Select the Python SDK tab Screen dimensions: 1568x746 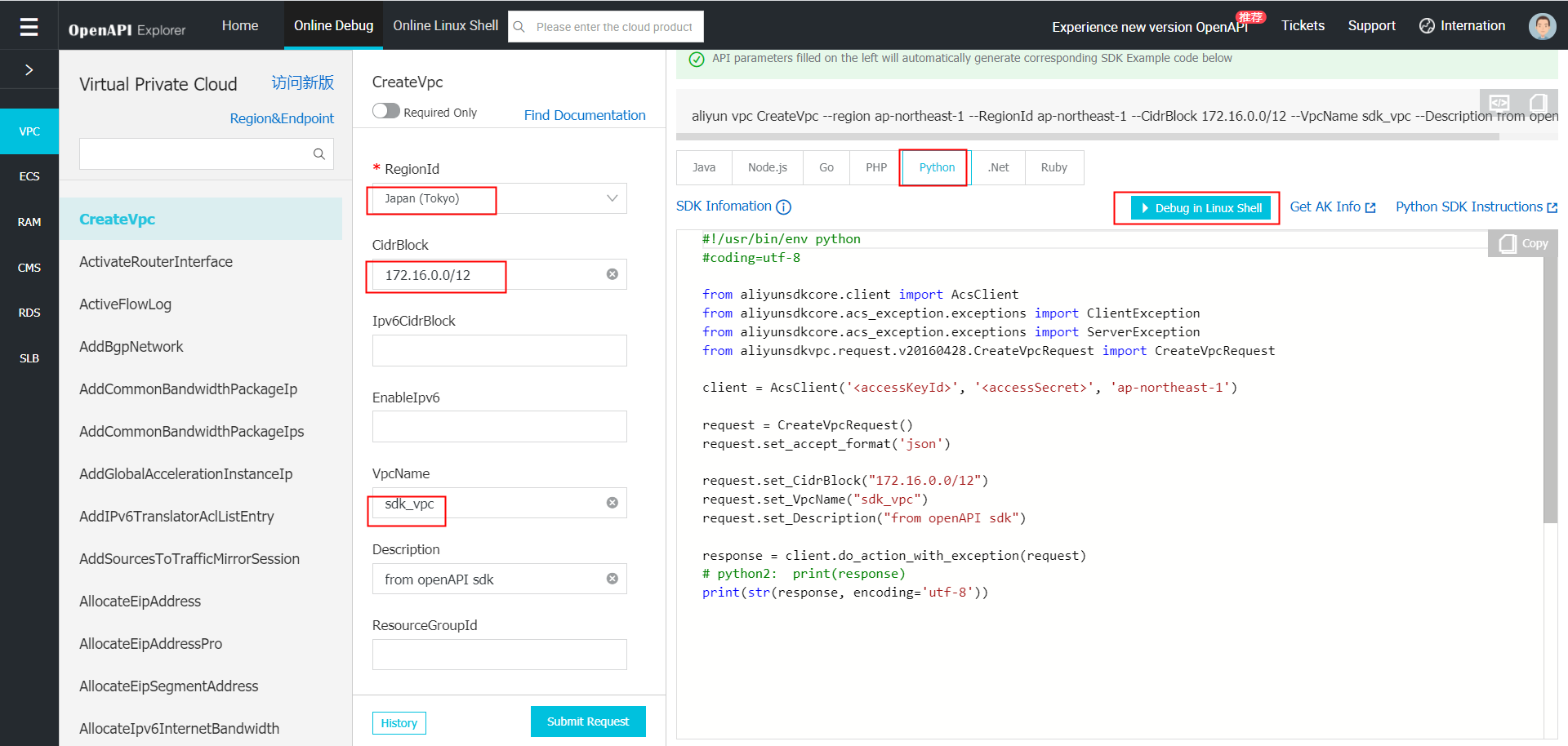click(x=937, y=167)
